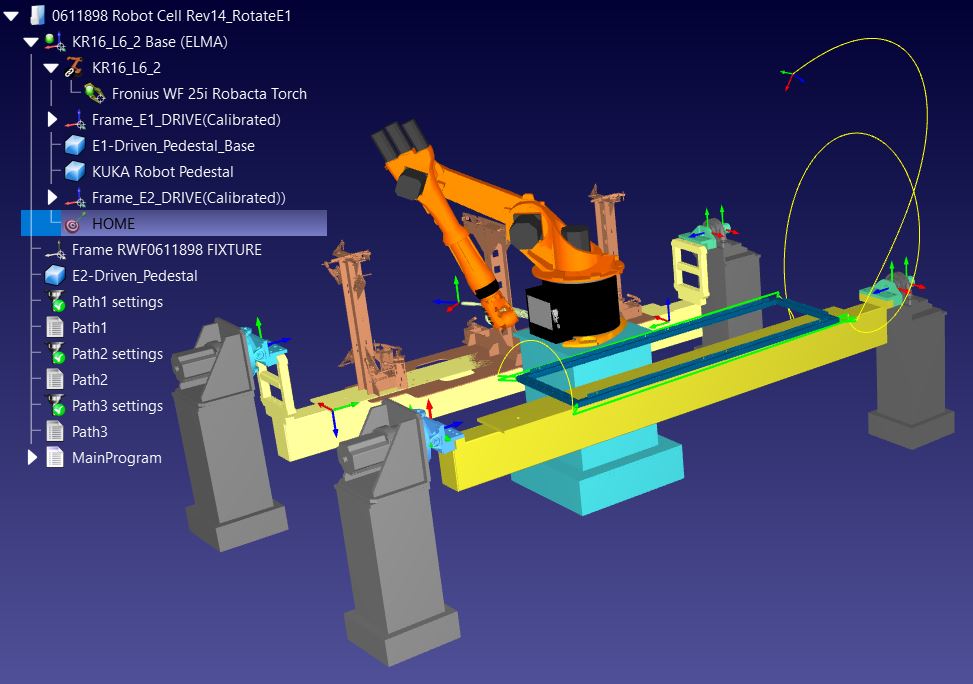973x684 pixels.
Task: Click the Path1 settings icon with green check
Action: tap(55, 302)
